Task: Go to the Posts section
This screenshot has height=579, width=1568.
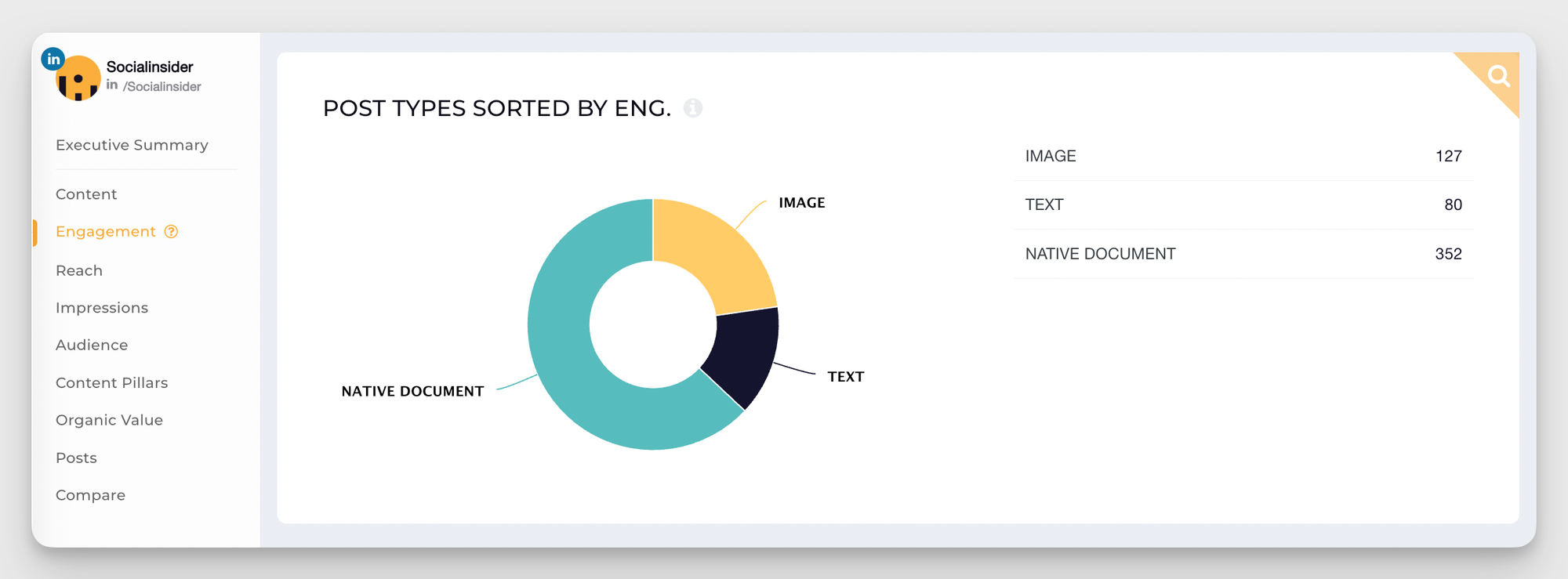Action: point(76,458)
